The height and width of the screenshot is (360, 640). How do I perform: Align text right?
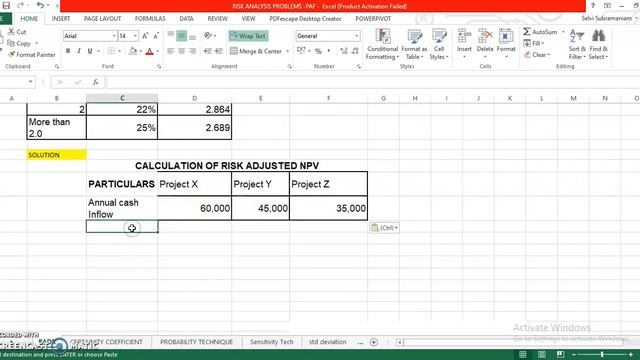point(192,51)
